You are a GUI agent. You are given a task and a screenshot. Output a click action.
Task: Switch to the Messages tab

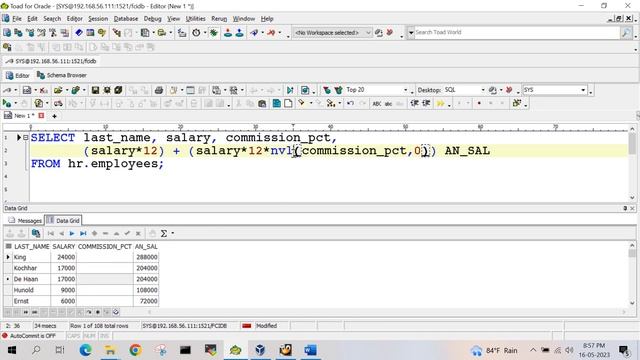[25, 220]
